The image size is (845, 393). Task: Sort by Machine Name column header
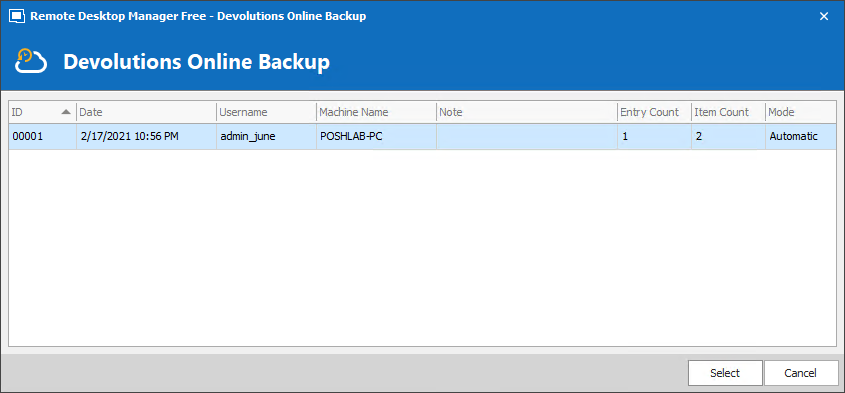376,112
